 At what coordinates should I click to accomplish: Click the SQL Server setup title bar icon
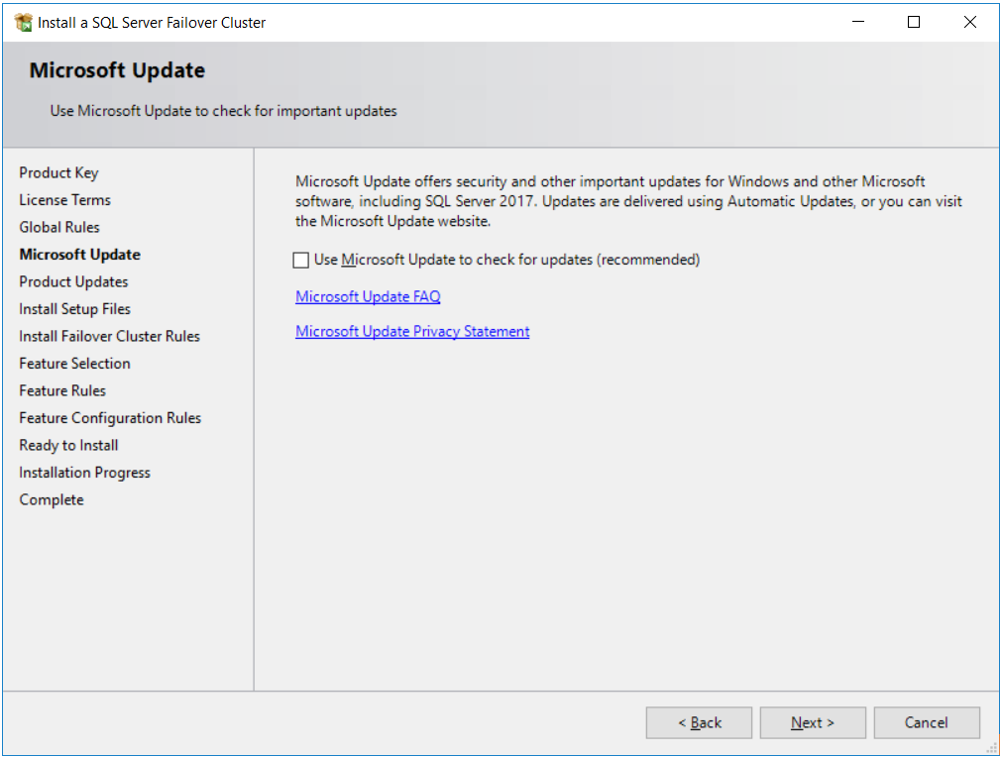point(24,22)
